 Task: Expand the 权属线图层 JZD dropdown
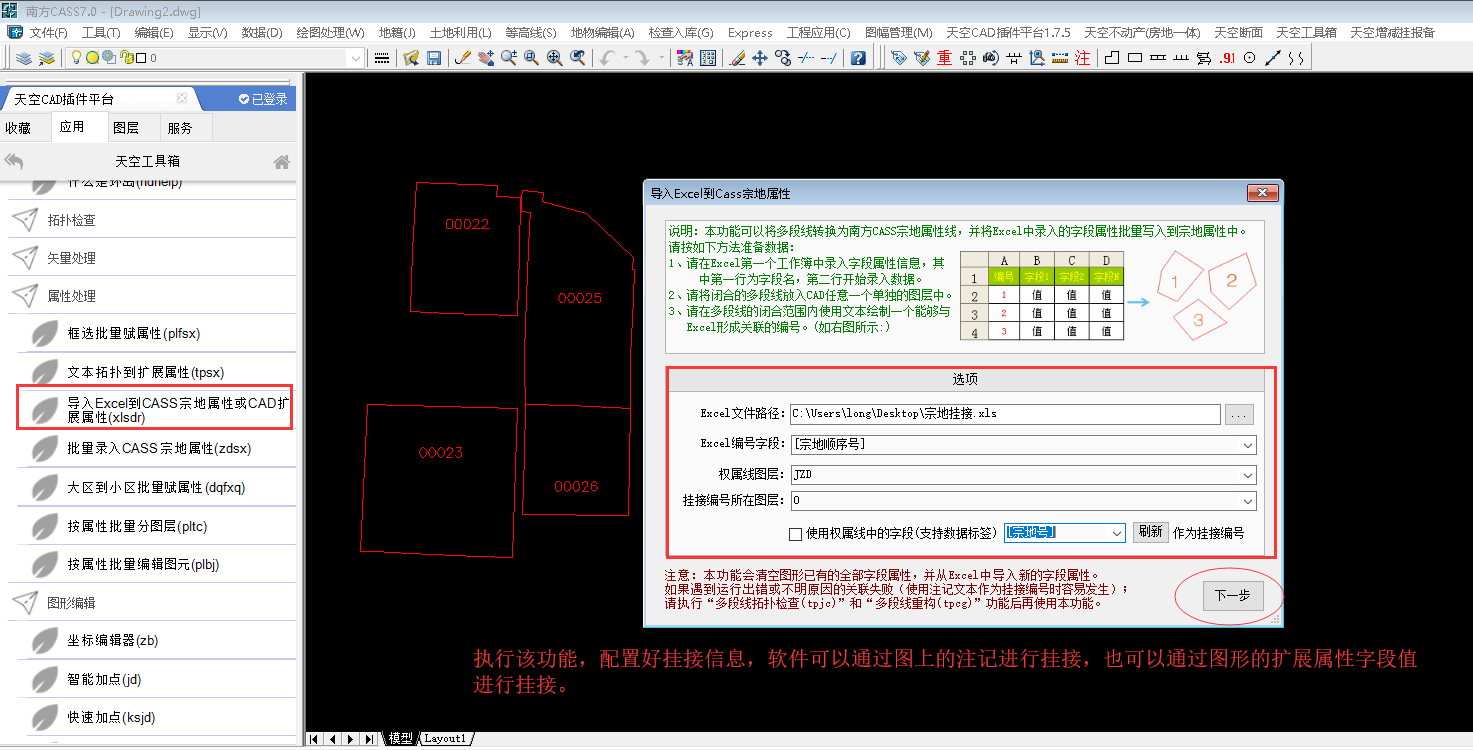click(1247, 475)
